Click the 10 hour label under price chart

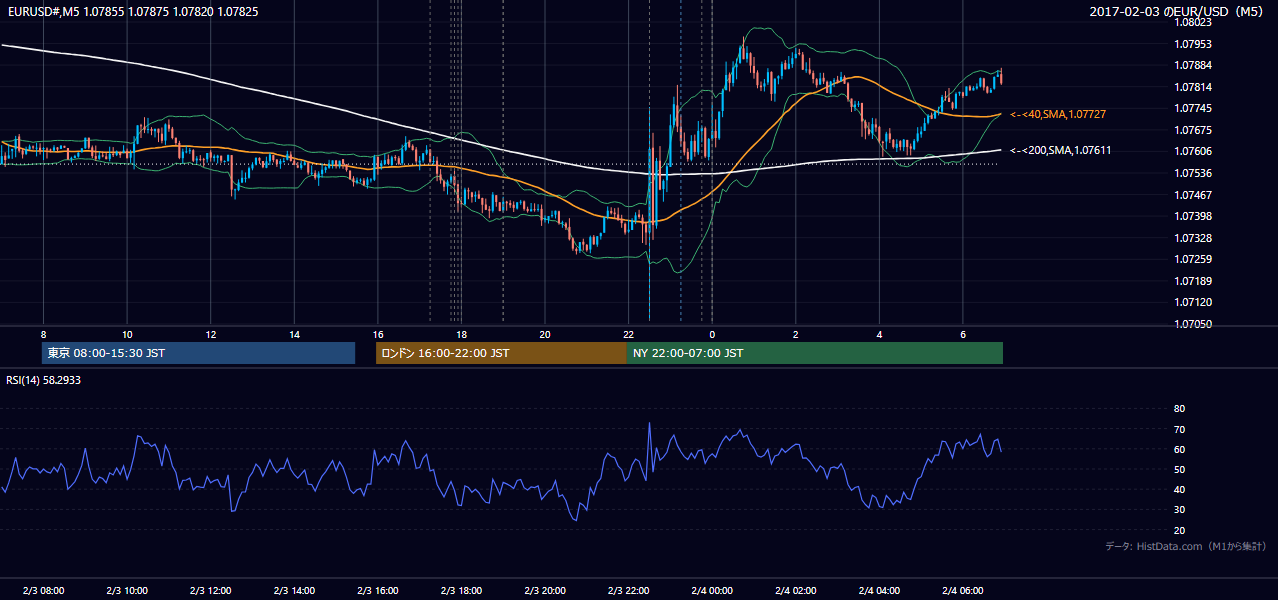click(x=127, y=334)
